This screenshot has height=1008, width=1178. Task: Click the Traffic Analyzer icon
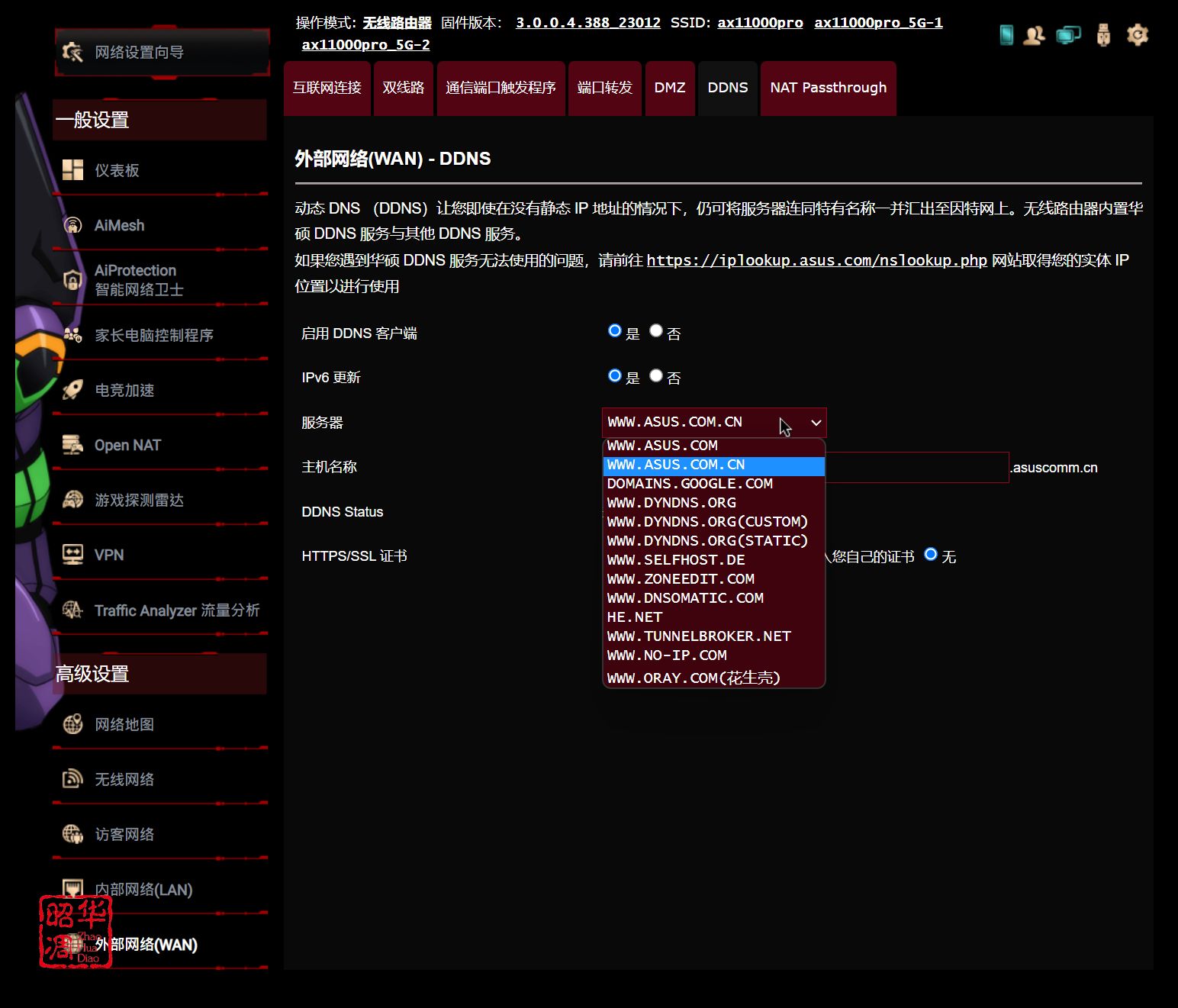72,610
